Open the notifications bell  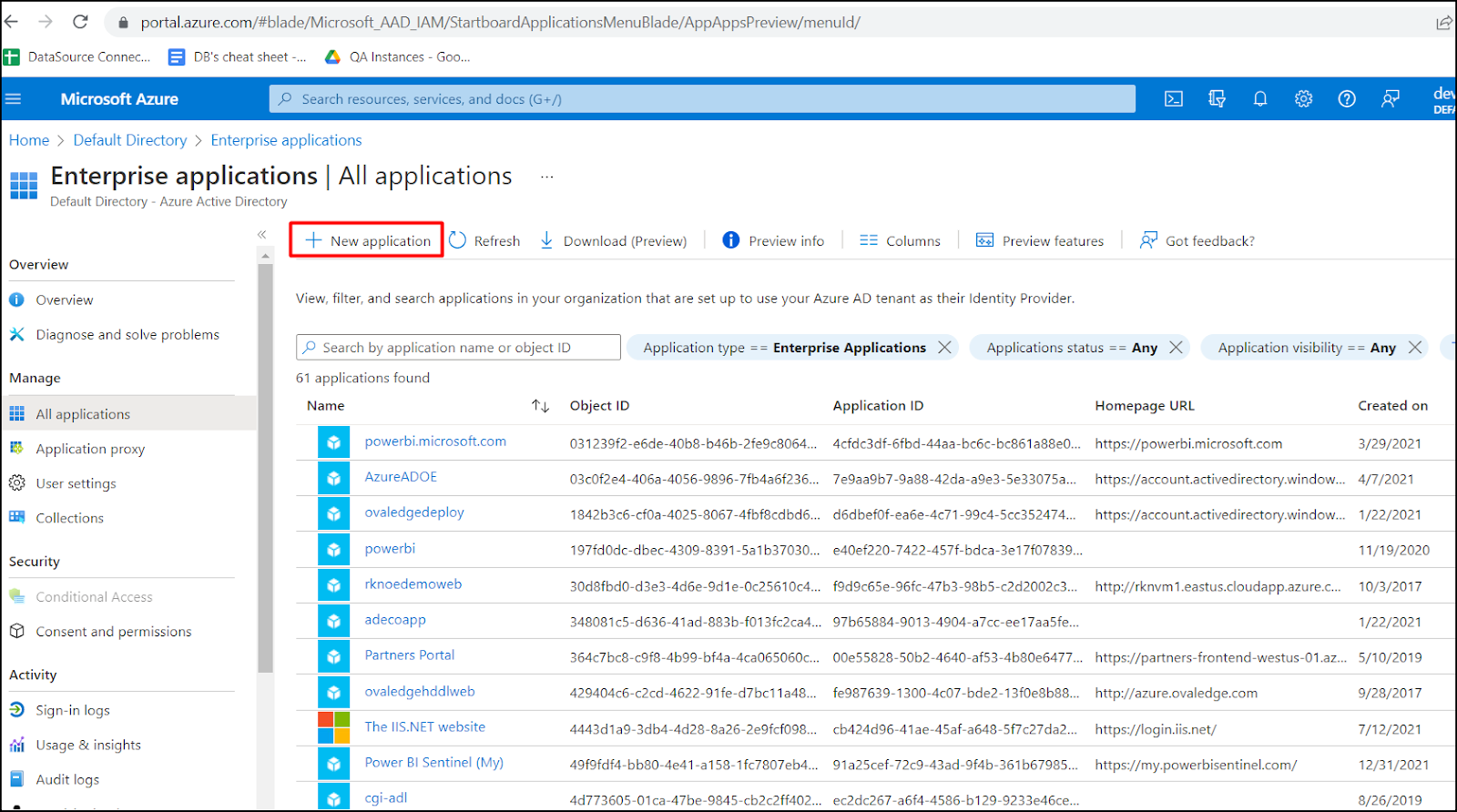1260,98
